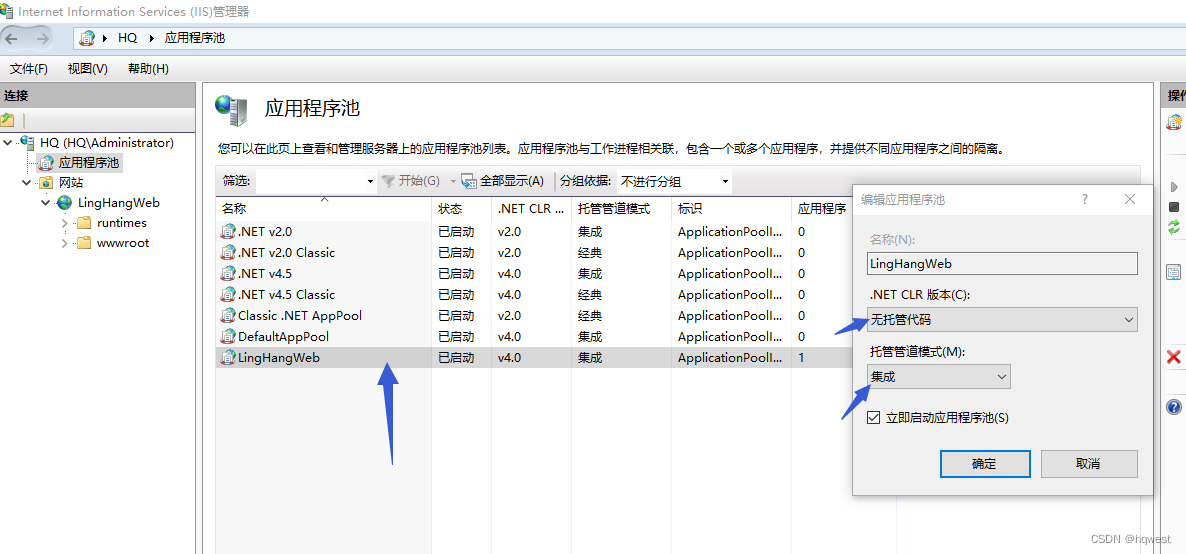1186x554 pixels.
Task: Select the .NET v4.5 pool row
Action: 534,273
